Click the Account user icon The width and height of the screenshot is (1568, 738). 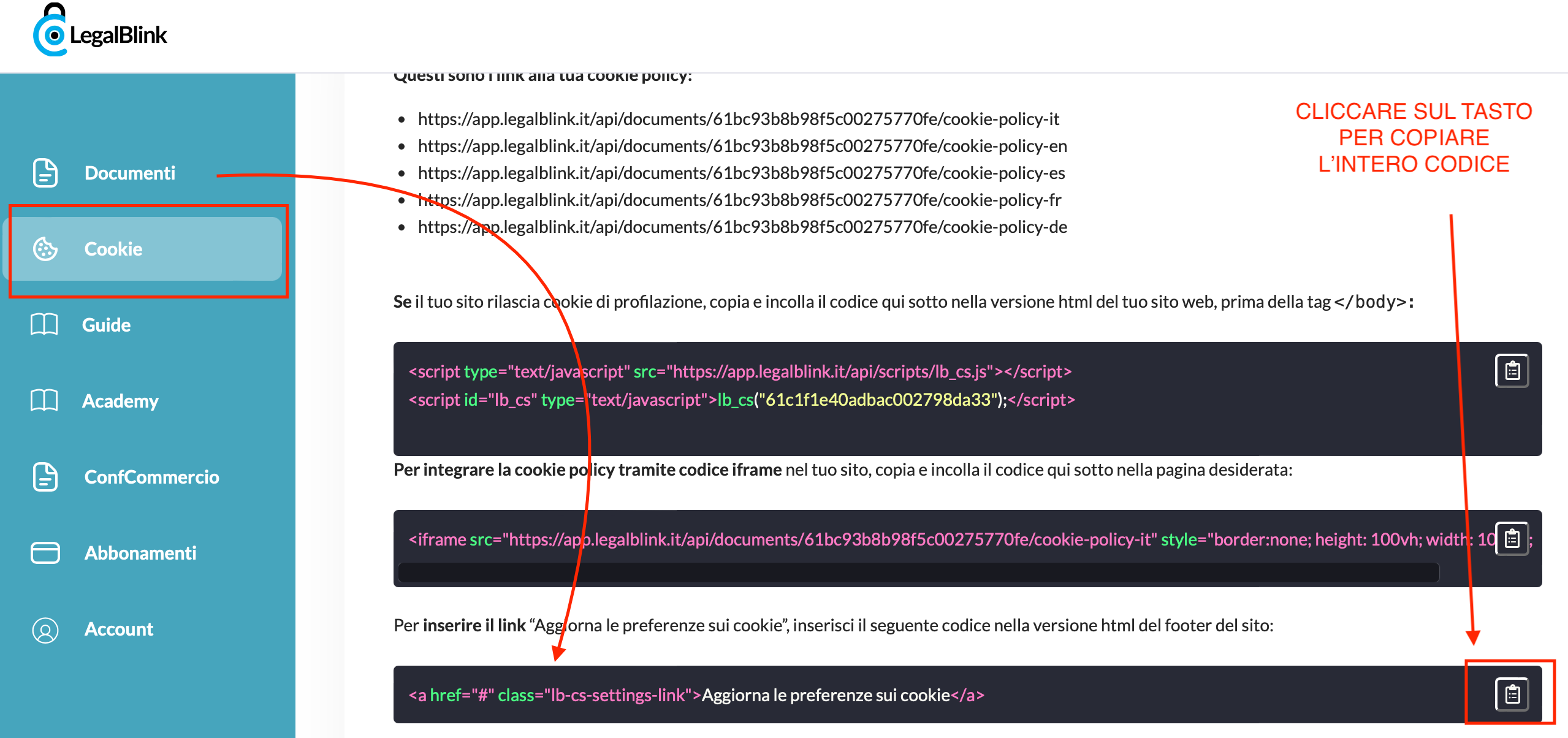(45, 630)
